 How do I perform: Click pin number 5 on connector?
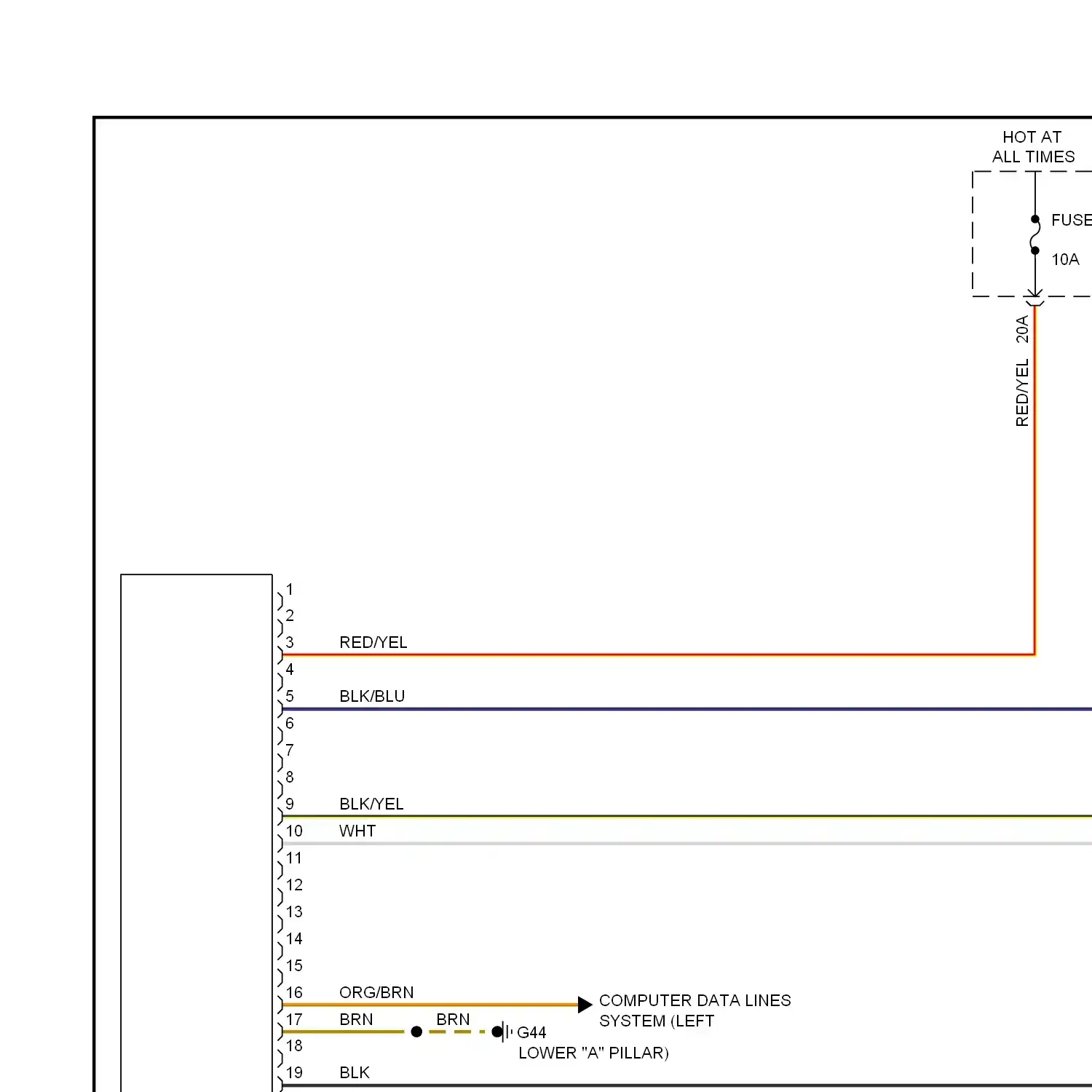pos(290,696)
